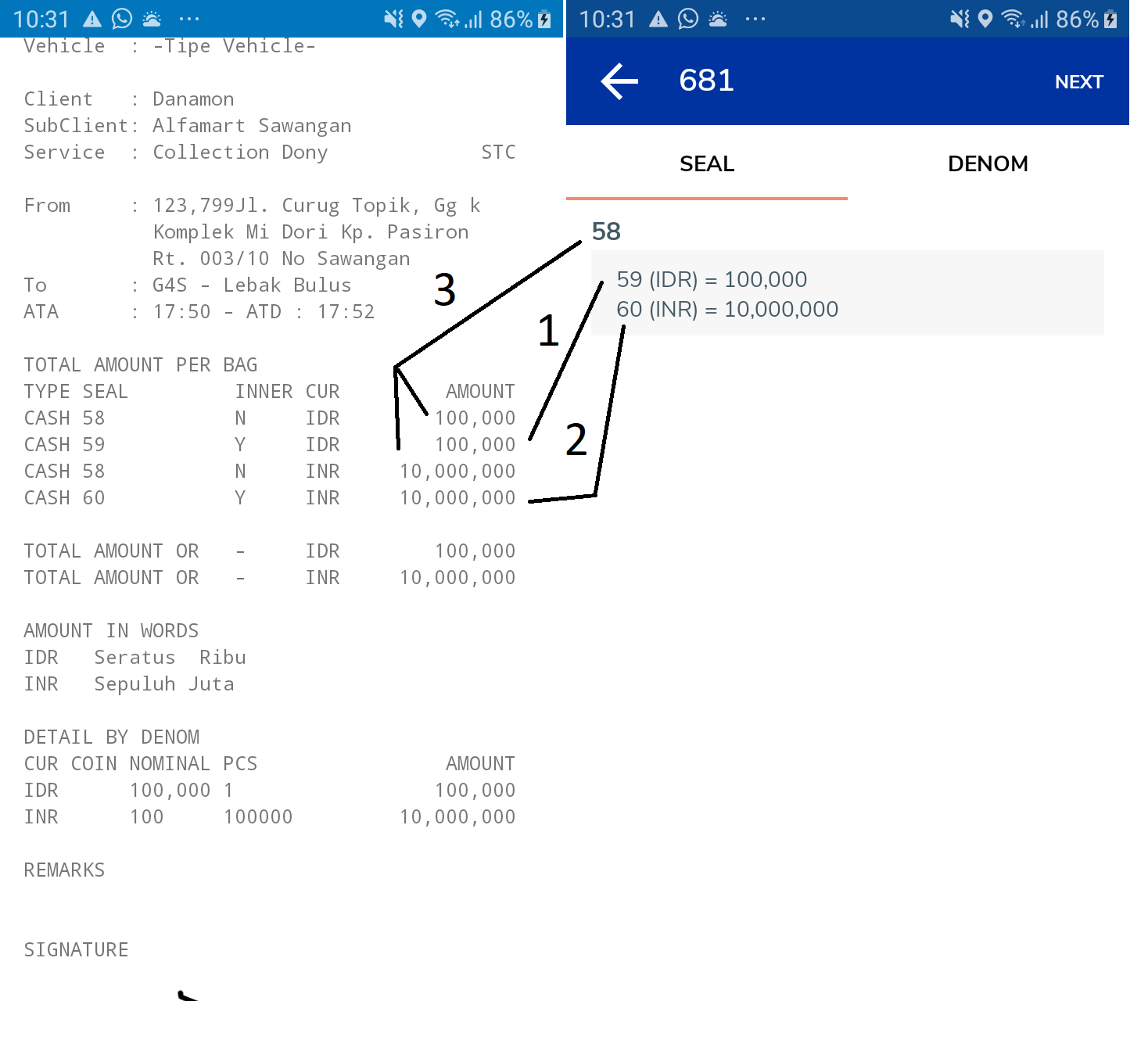Click the words "Sepuluh Juta"
Screen dimensions: 1148x1051
[164, 684]
